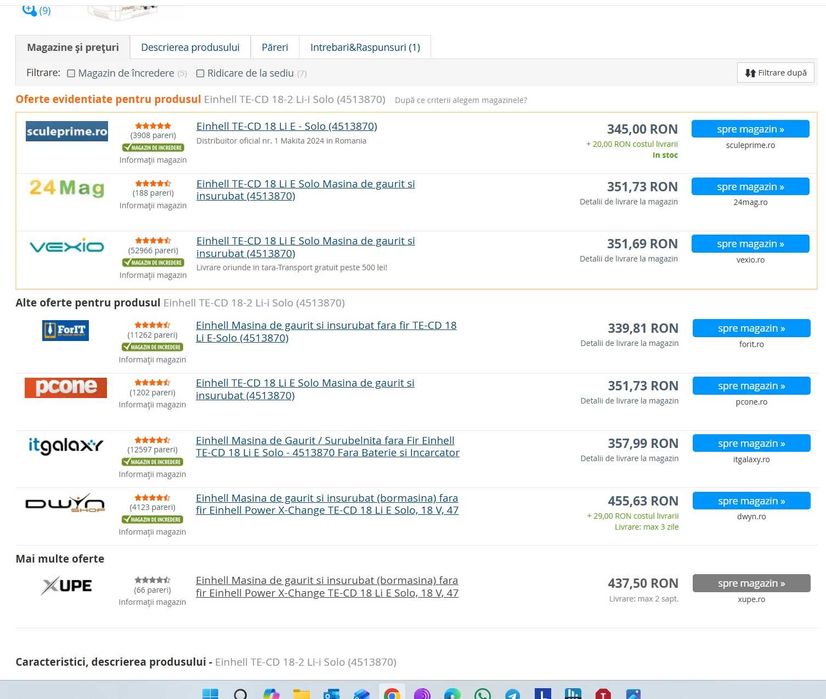Switch to the Magazine și prețuri tab
The height and width of the screenshot is (699, 826).
73,47
